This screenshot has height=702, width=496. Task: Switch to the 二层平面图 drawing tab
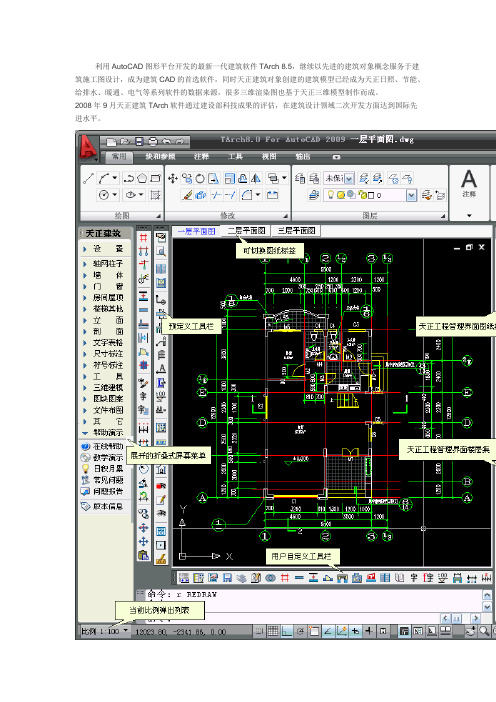[x=247, y=231]
